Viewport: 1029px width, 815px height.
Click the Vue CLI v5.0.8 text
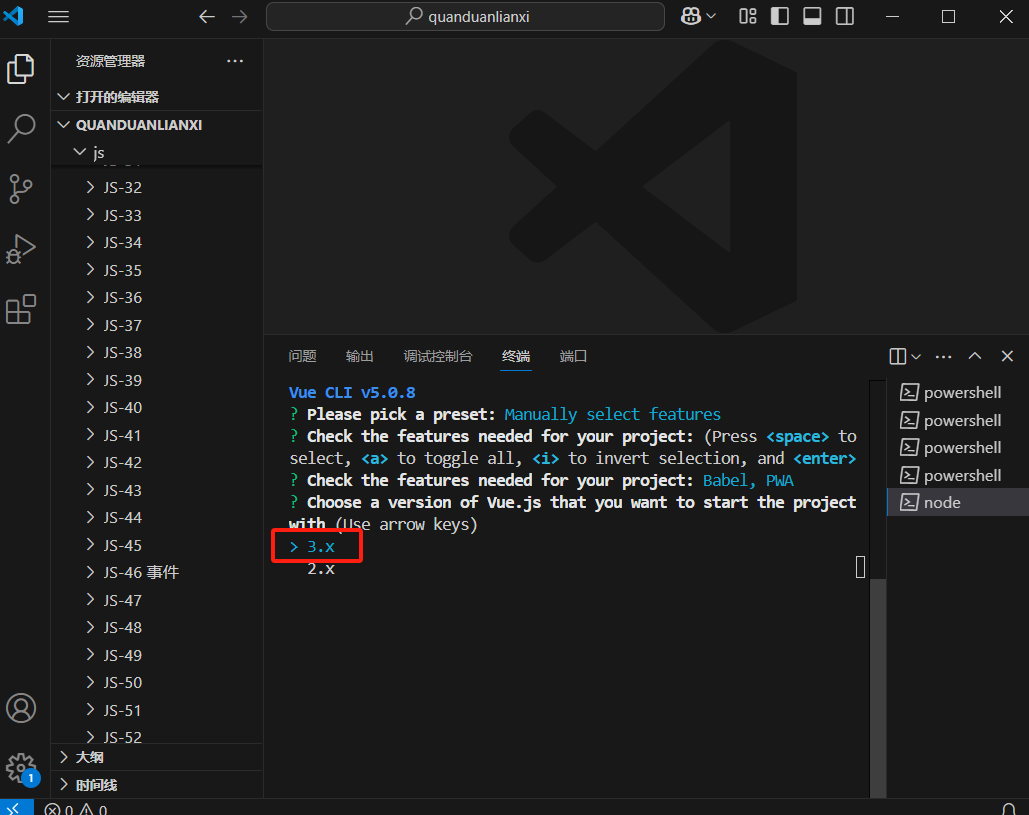coord(352,392)
